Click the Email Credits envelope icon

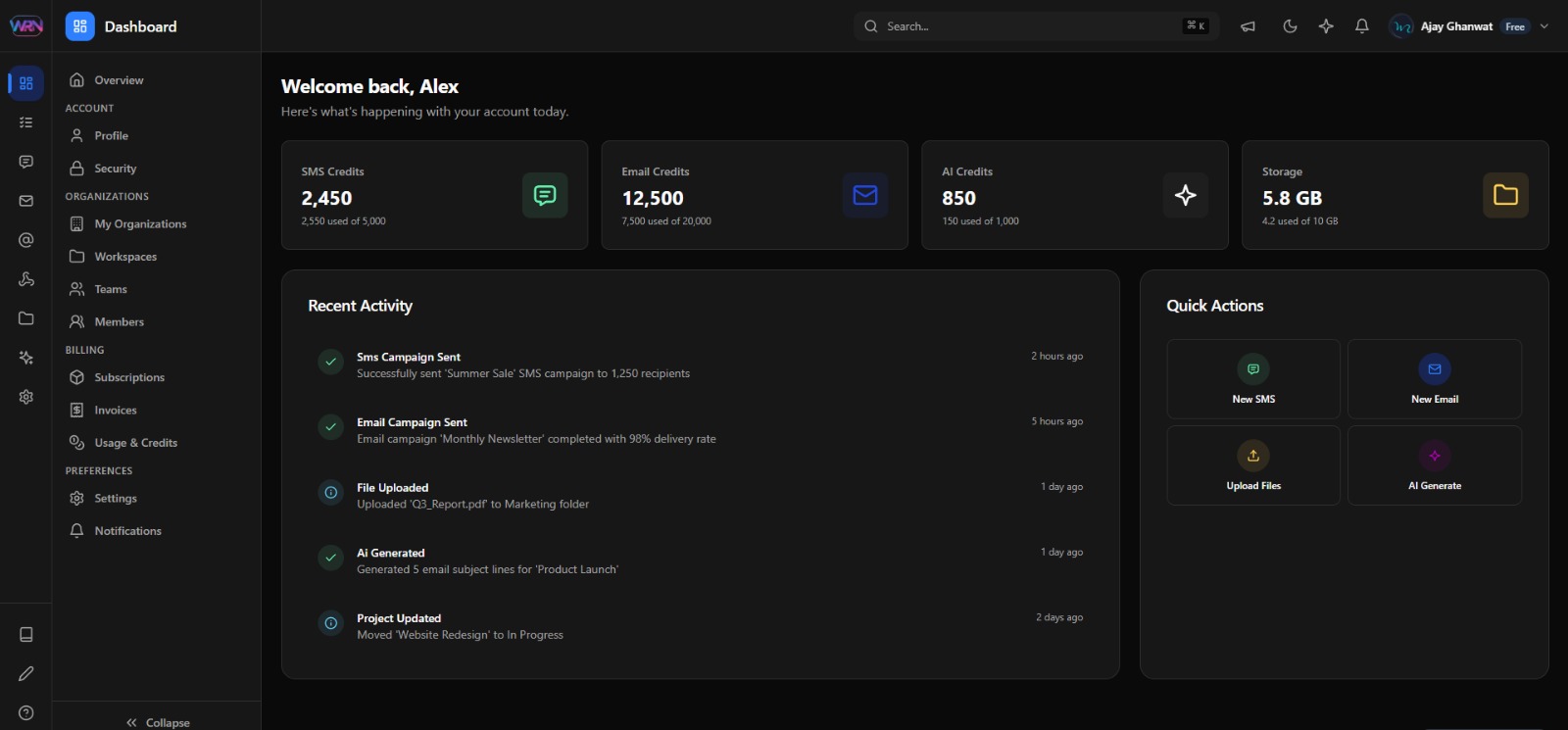[865, 195]
